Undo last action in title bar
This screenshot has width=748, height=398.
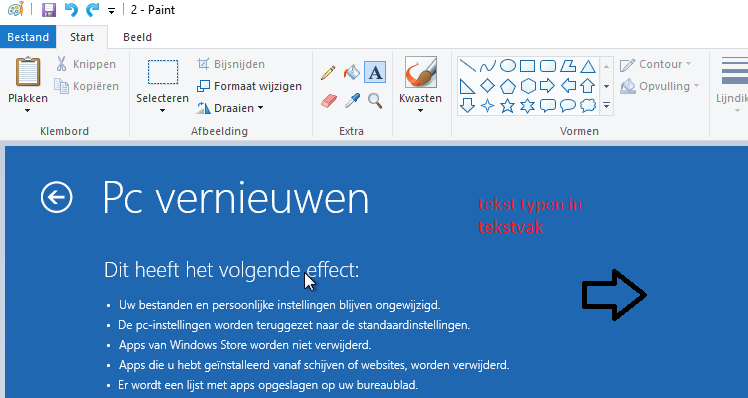click(x=71, y=10)
